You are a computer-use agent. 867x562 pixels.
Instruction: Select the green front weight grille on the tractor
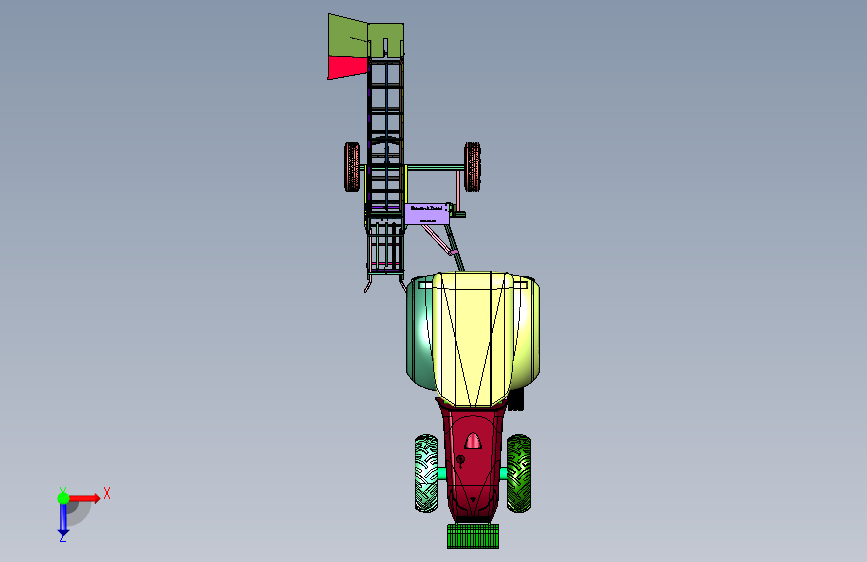(x=473, y=537)
